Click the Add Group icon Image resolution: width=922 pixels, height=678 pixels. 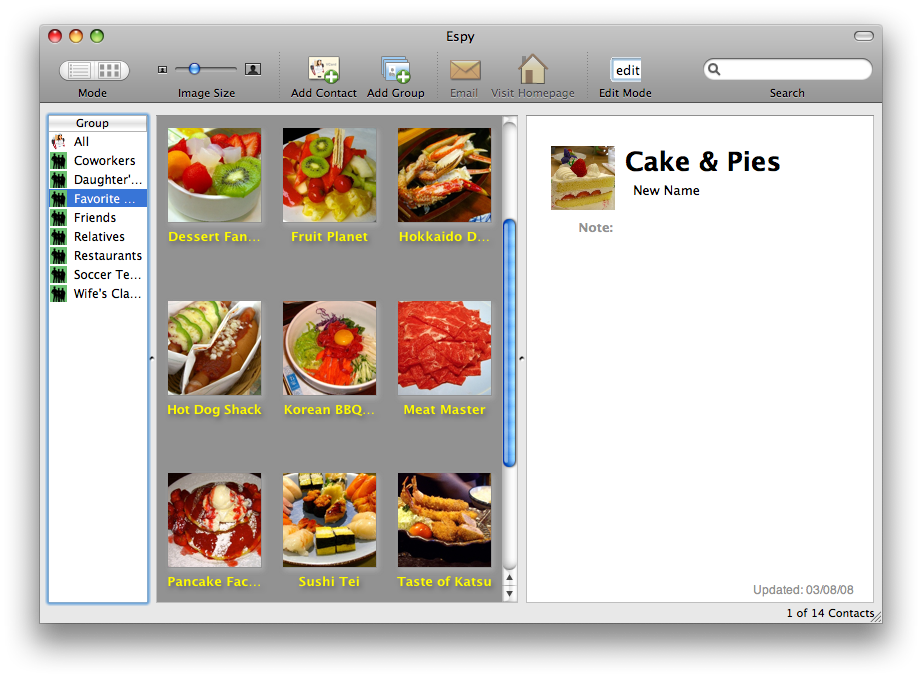(x=396, y=70)
